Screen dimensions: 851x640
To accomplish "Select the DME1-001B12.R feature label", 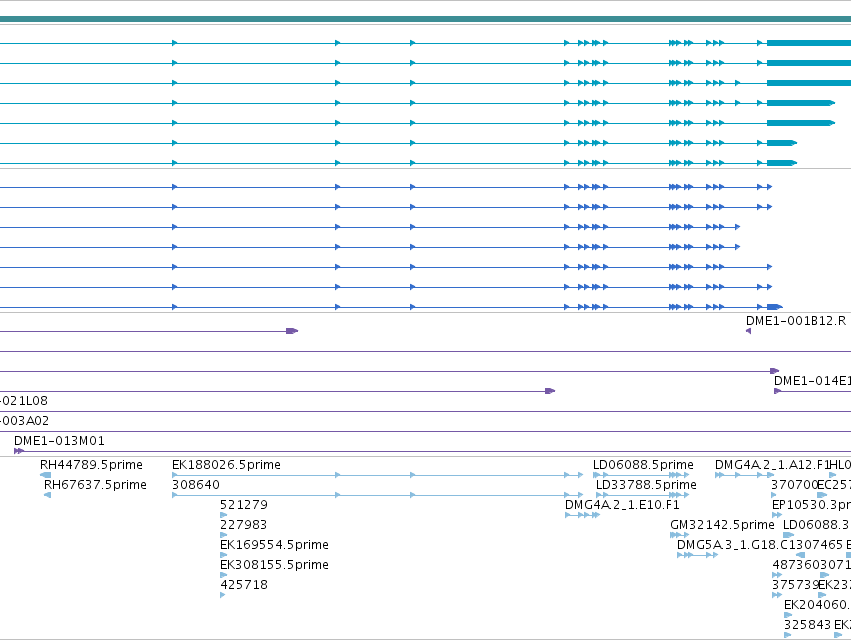I will 796,321.
